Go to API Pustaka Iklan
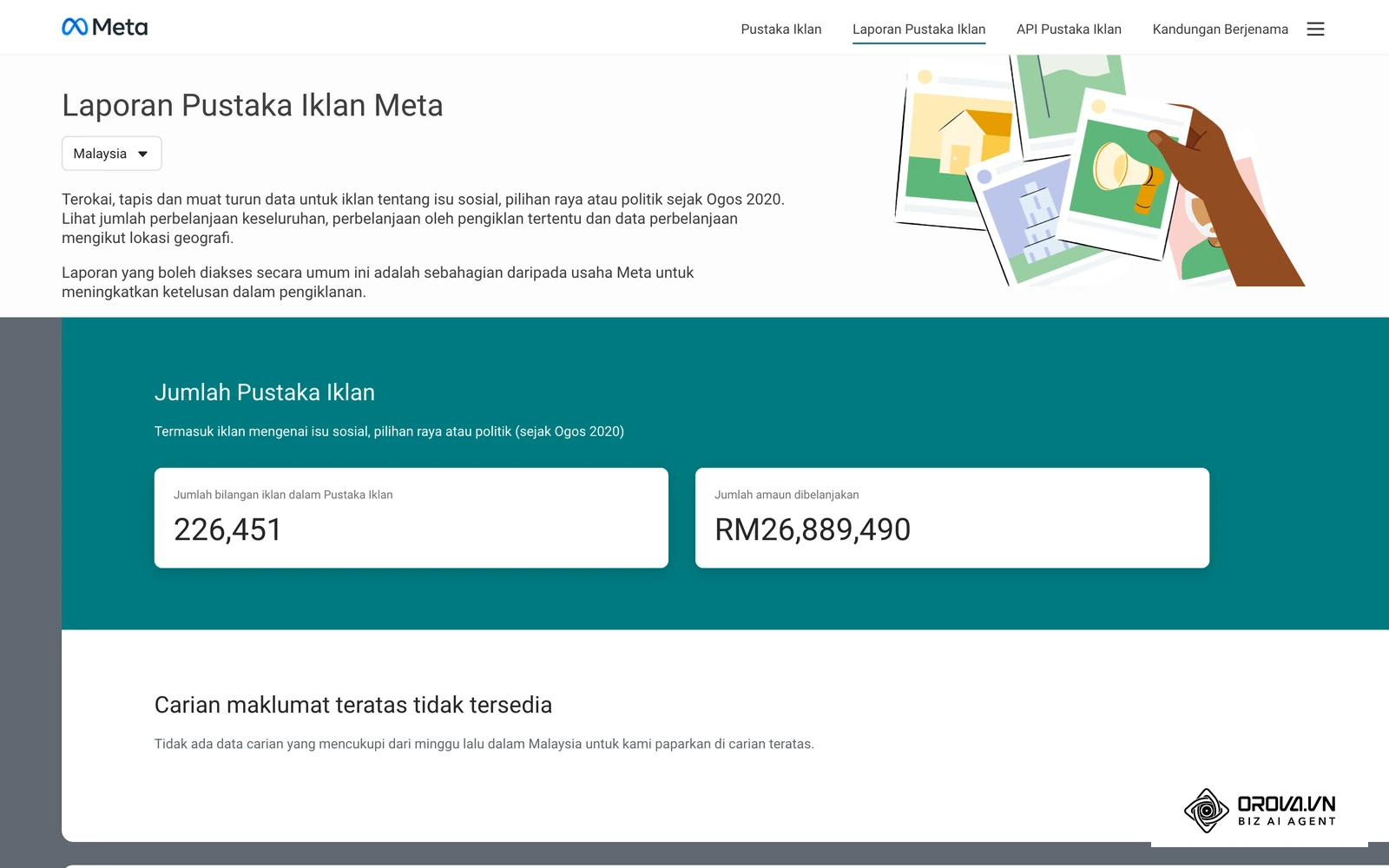The height and width of the screenshot is (868, 1389). coord(1069,29)
